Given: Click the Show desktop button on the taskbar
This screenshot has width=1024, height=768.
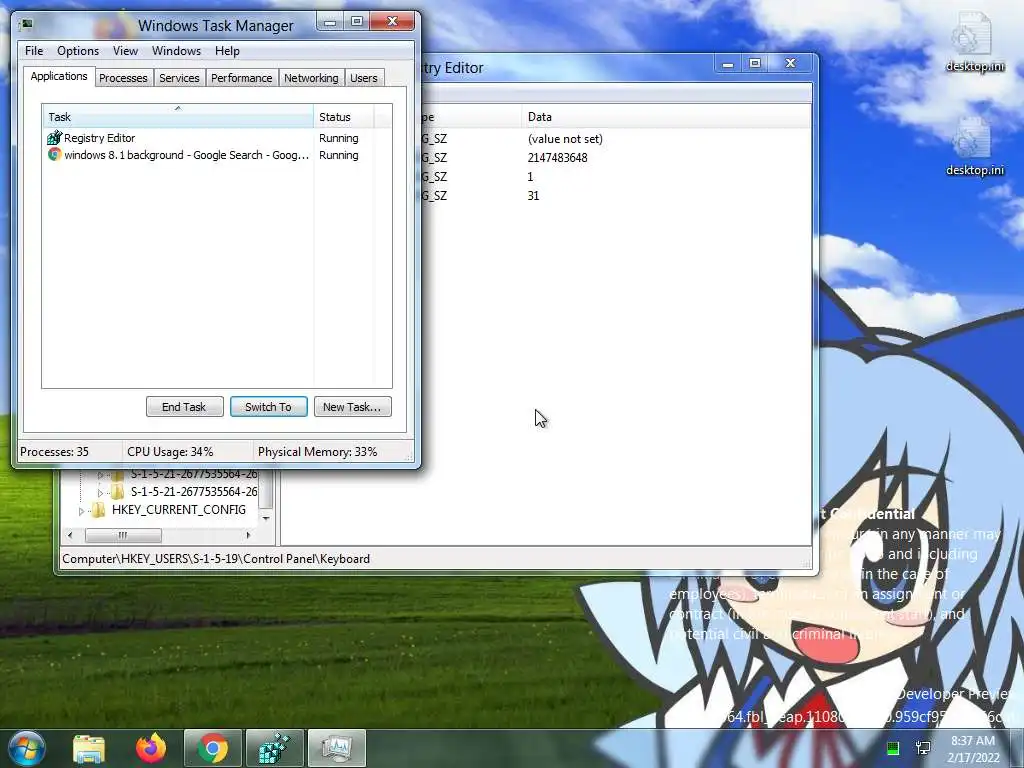Looking at the screenshot, I should click(1018, 748).
